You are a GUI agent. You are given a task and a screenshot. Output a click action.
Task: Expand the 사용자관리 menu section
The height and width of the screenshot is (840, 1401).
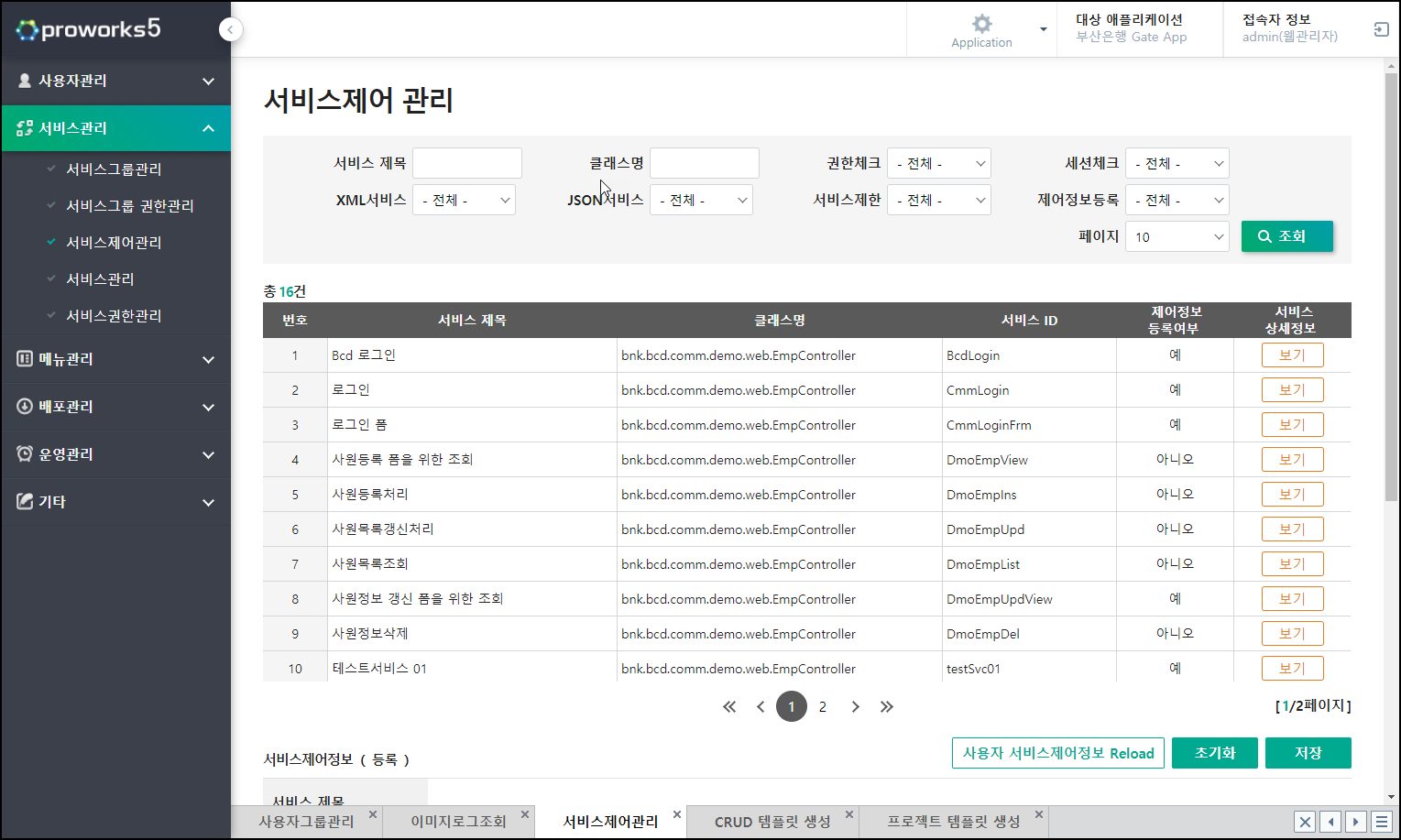(115, 81)
